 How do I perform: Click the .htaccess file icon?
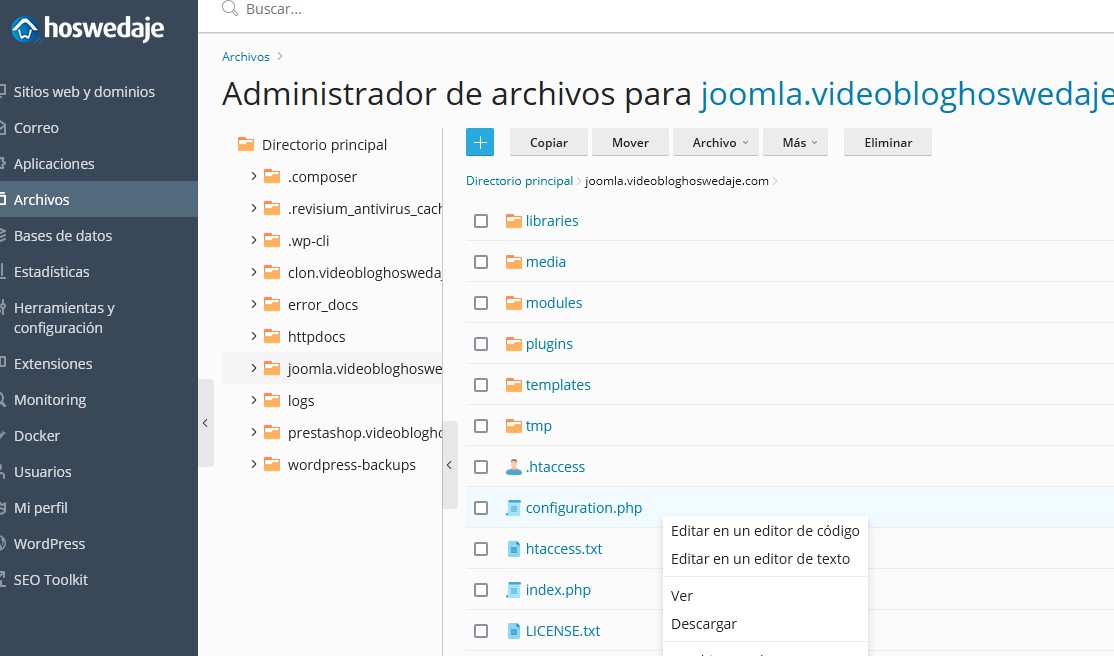[514, 467]
